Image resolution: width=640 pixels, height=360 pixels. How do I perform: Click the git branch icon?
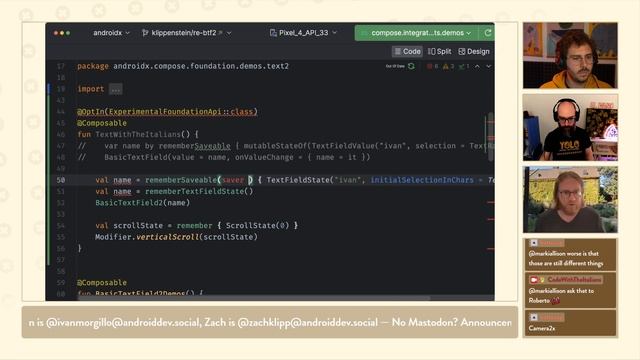145,33
